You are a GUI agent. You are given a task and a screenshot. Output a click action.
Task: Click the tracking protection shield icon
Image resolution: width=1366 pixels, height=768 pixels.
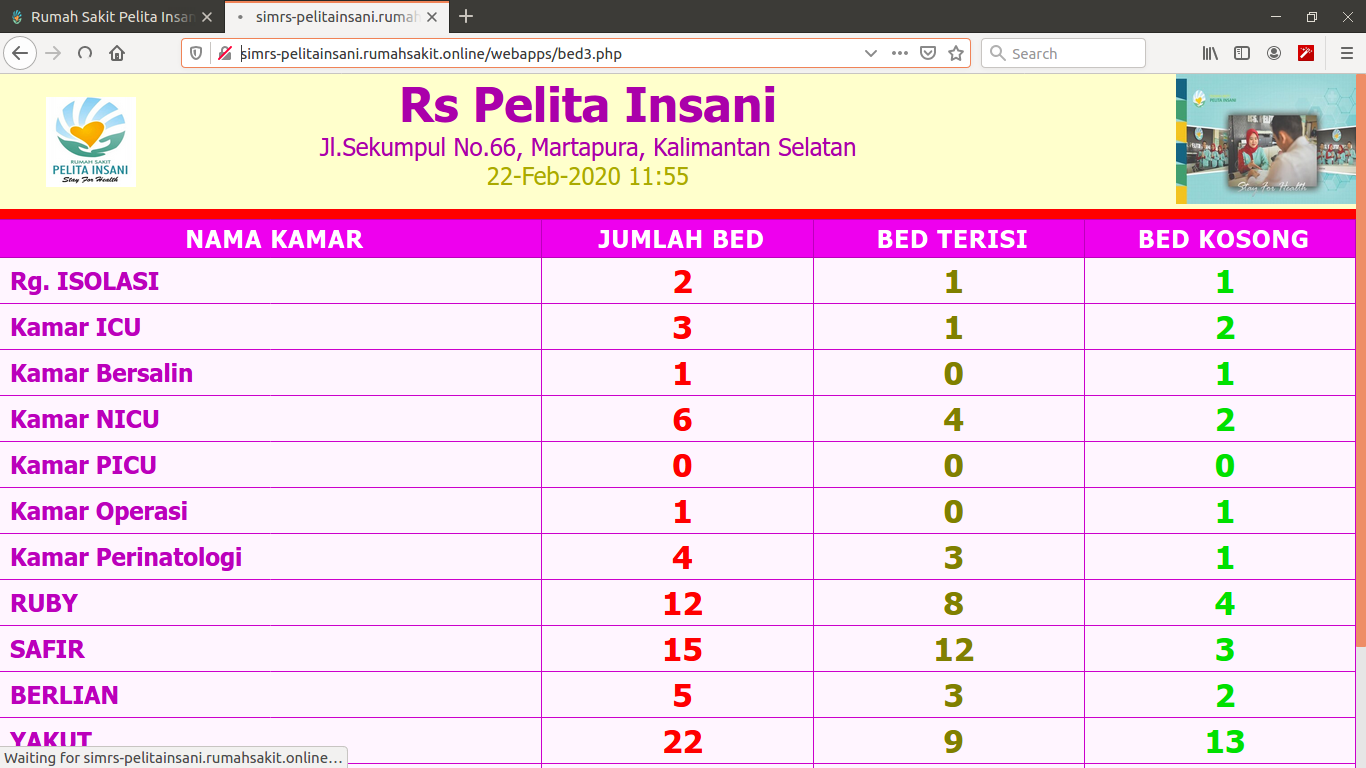(197, 53)
